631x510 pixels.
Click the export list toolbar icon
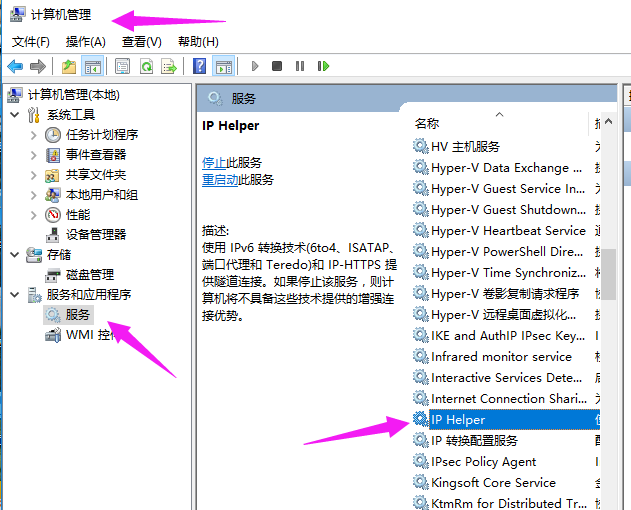pos(169,66)
